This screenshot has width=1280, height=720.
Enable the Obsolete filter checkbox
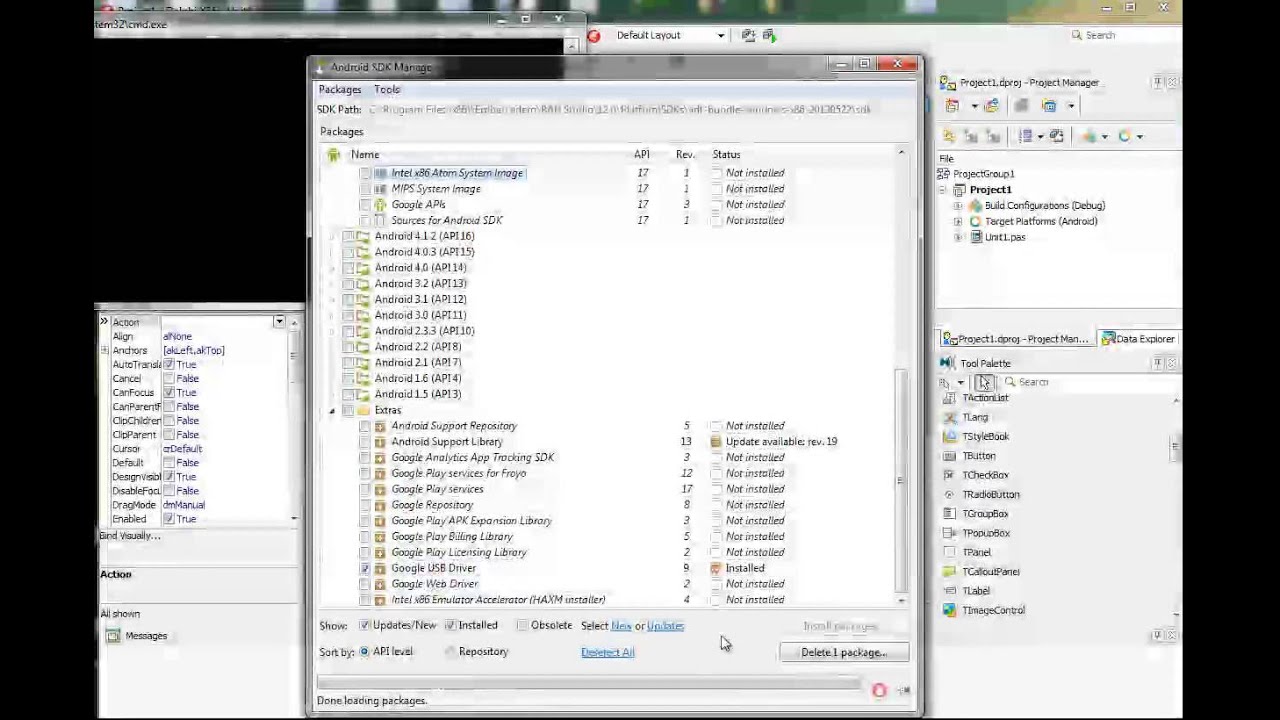click(522, 625)
